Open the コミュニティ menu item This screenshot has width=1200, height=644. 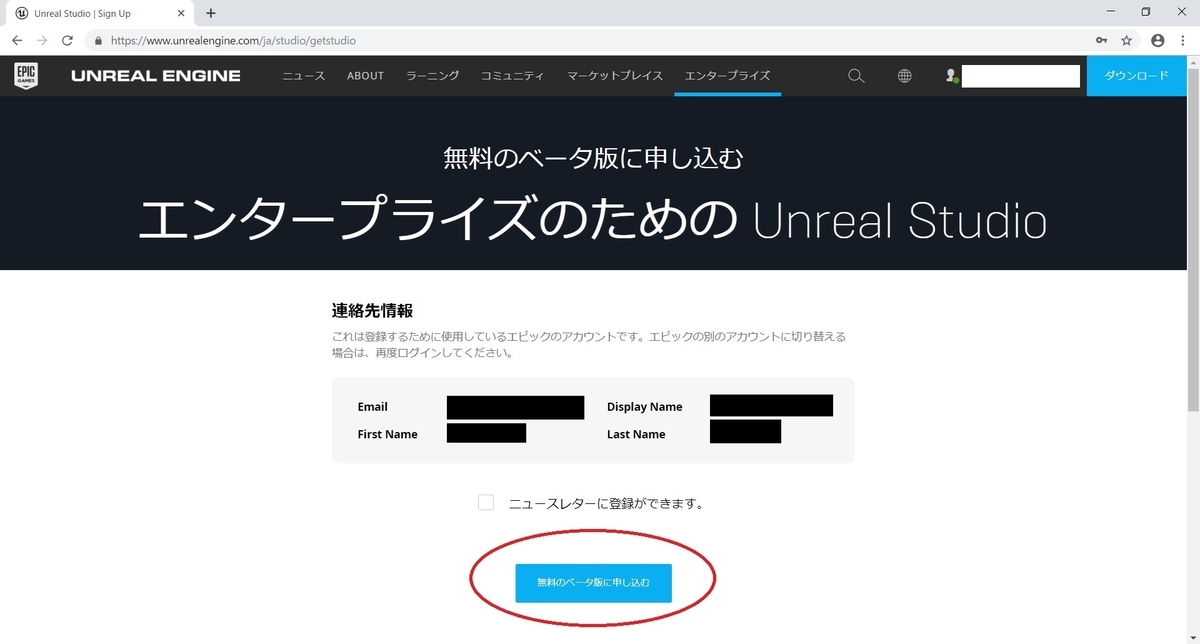coord(513,76)
